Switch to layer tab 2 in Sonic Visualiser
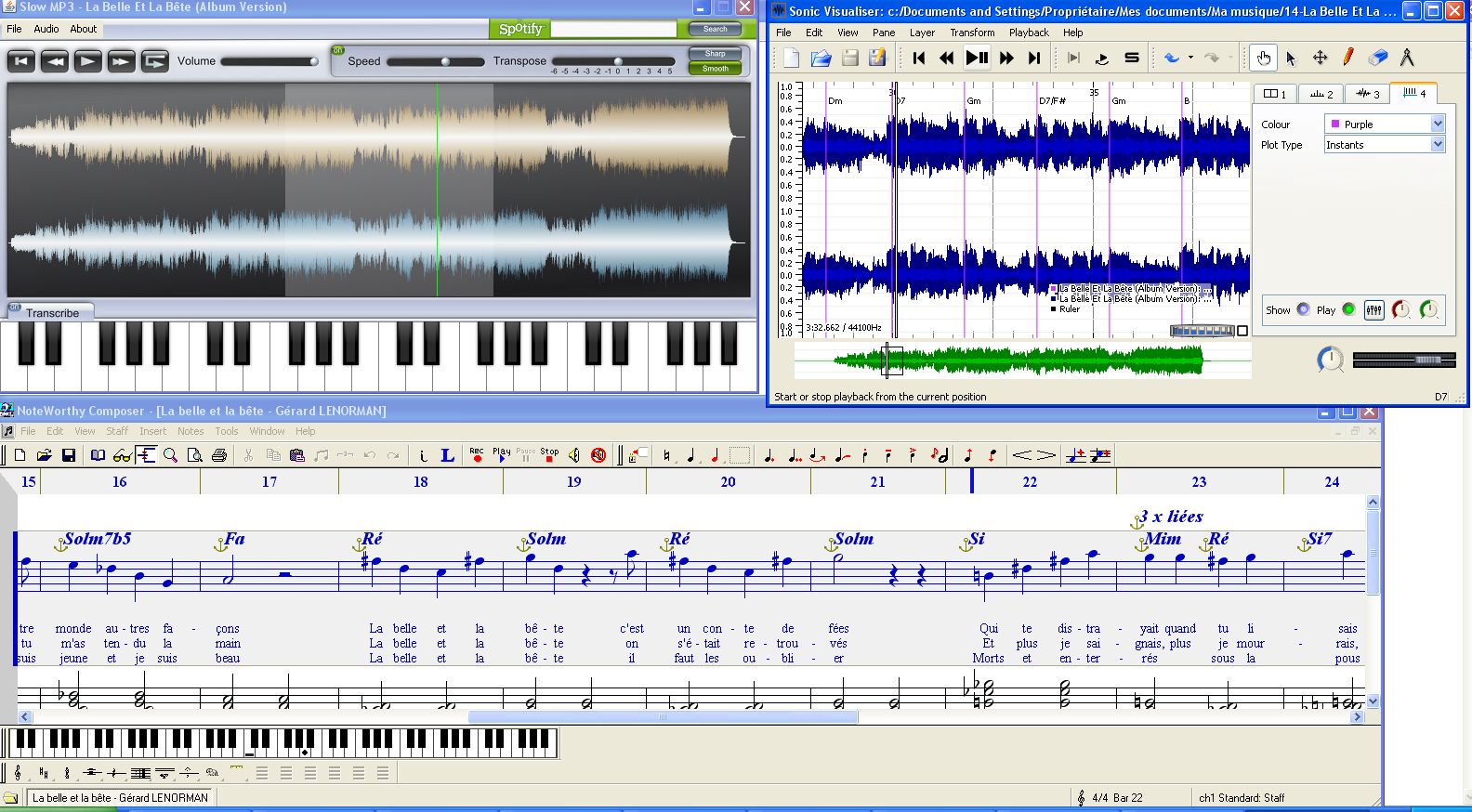The width and height of the screenshot is (1472, 812). pyautogui.click(x=1321, y=94)
